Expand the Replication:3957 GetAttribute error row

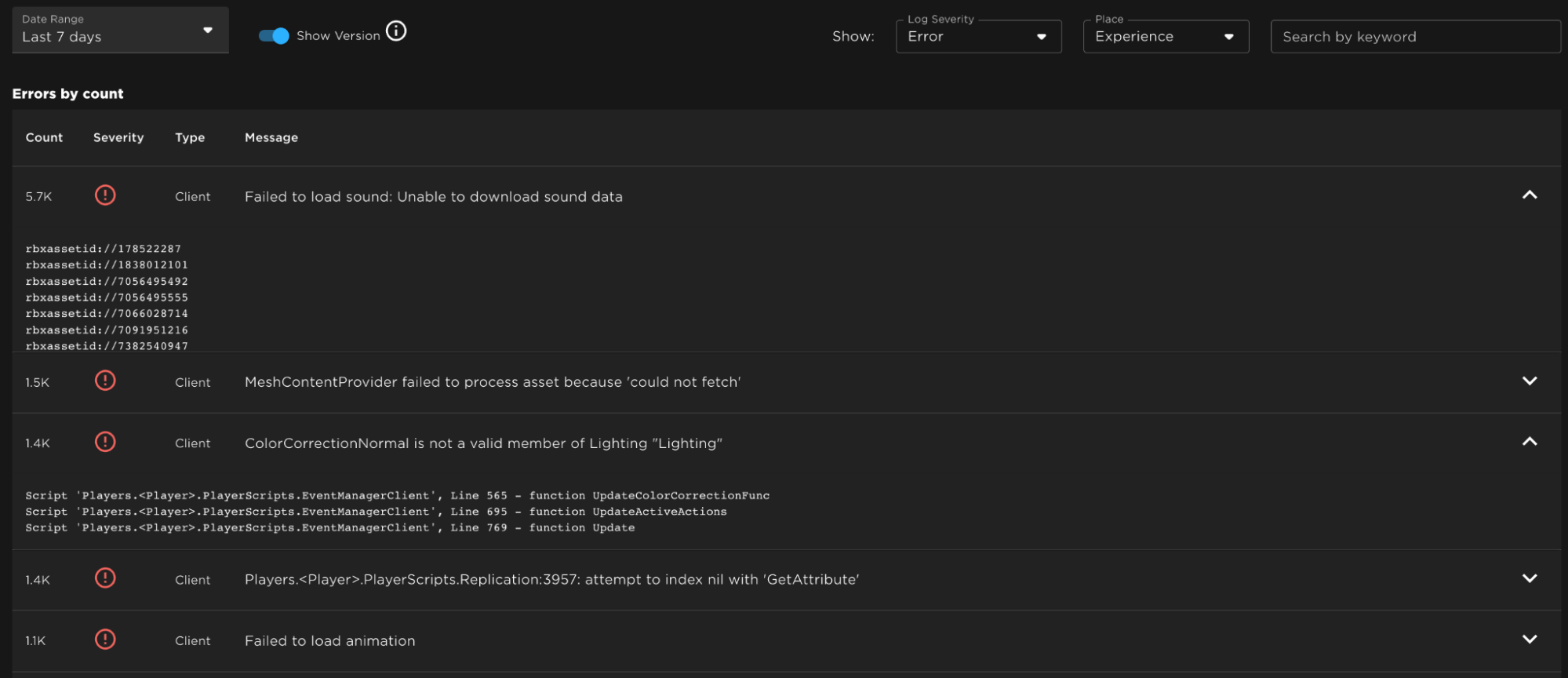[1529, 579]
